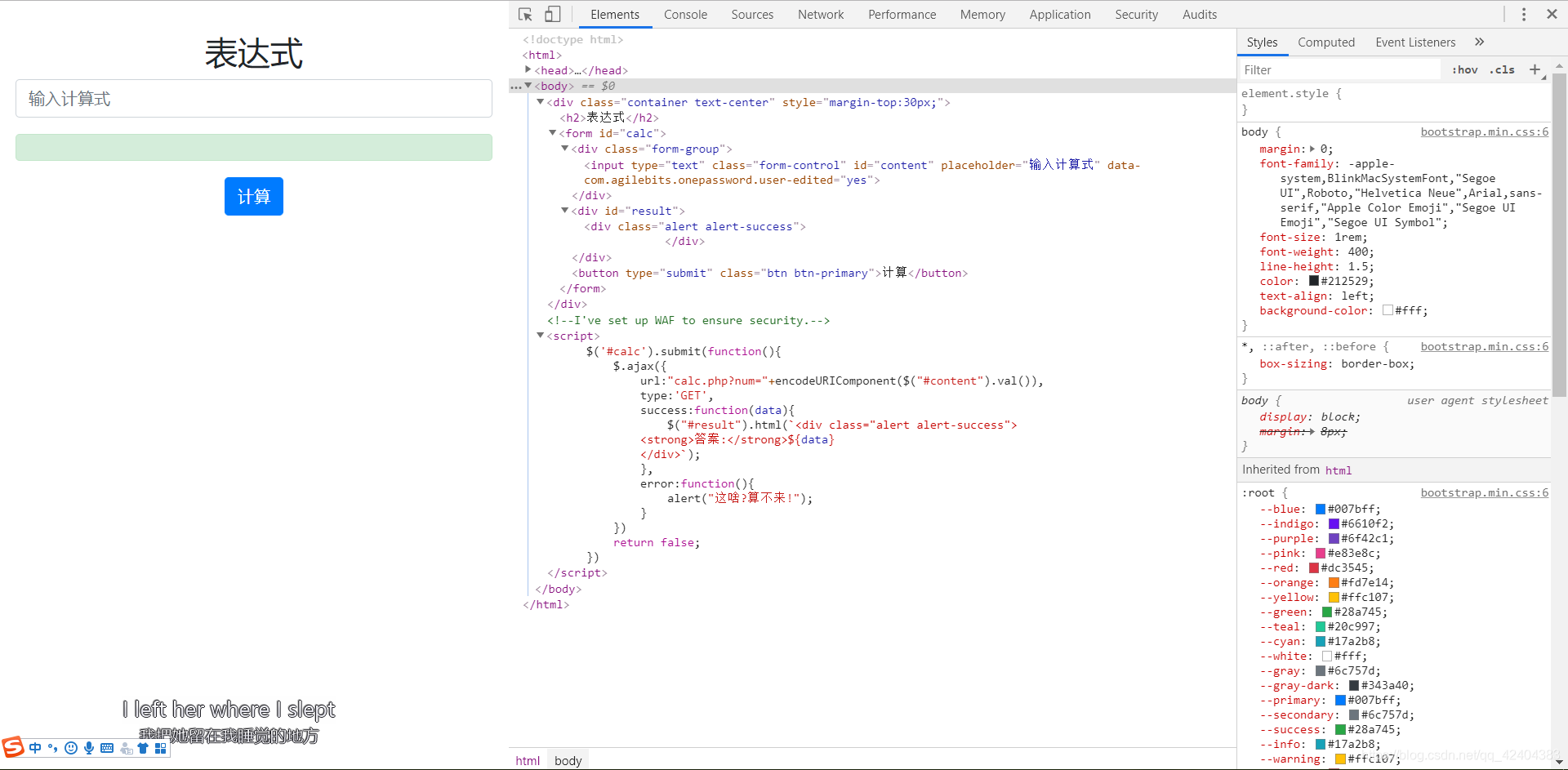Open background-color #fff swatch picker
Screen dimensions: 1568x770
pos(1388,310)
